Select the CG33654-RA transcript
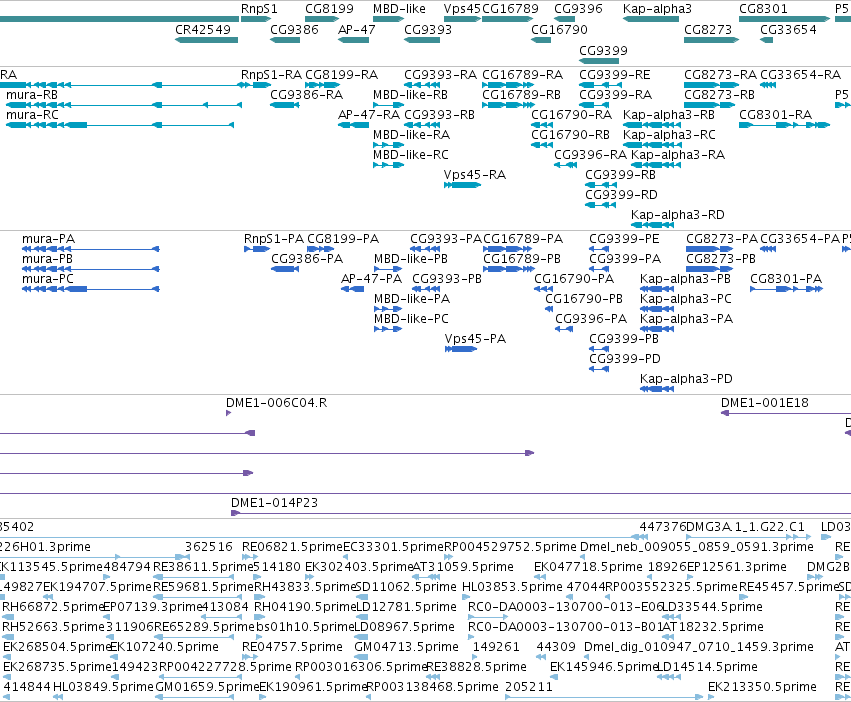The width and height of the screenshot is (851, 702). tap(767, 85)
